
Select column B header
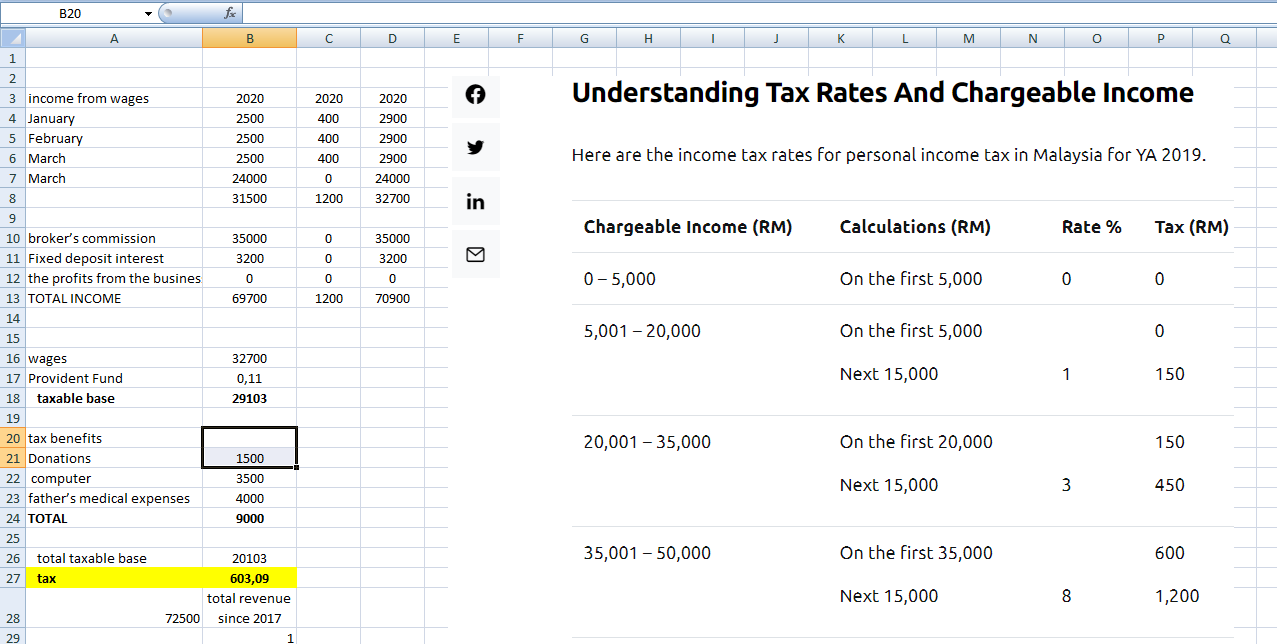point(249,38)
